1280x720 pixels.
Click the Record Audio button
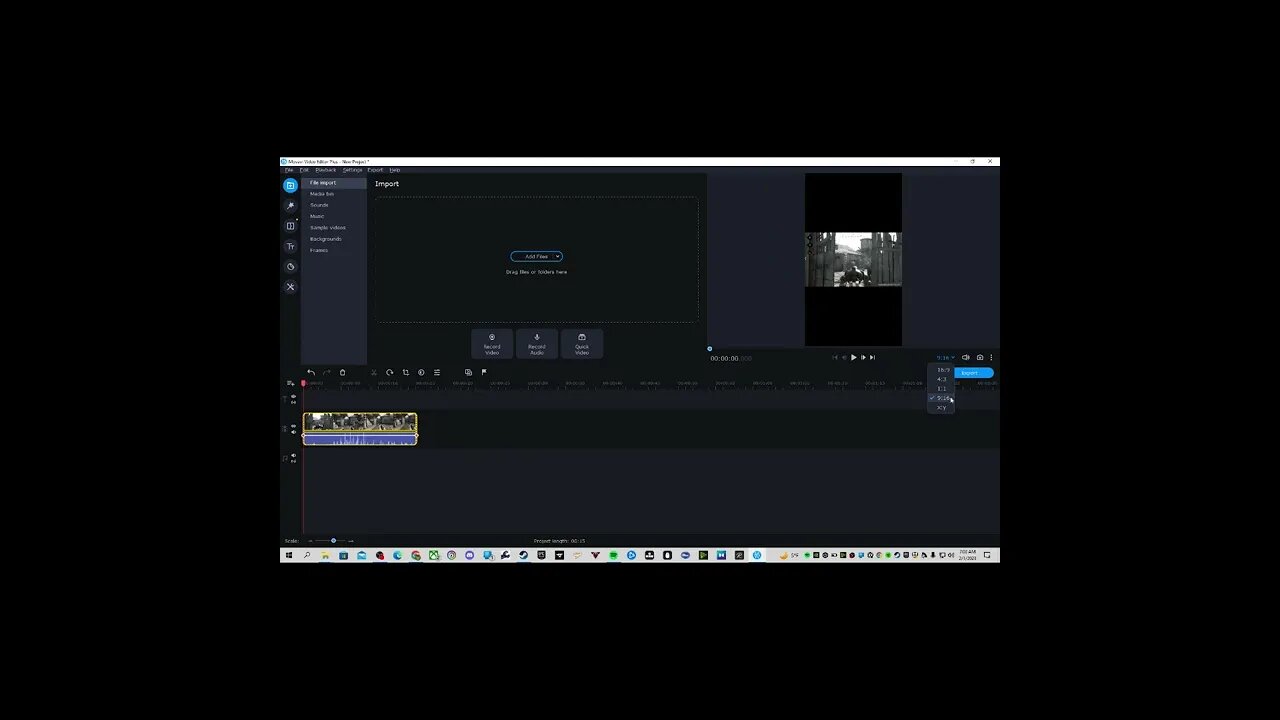click(537, 344)
